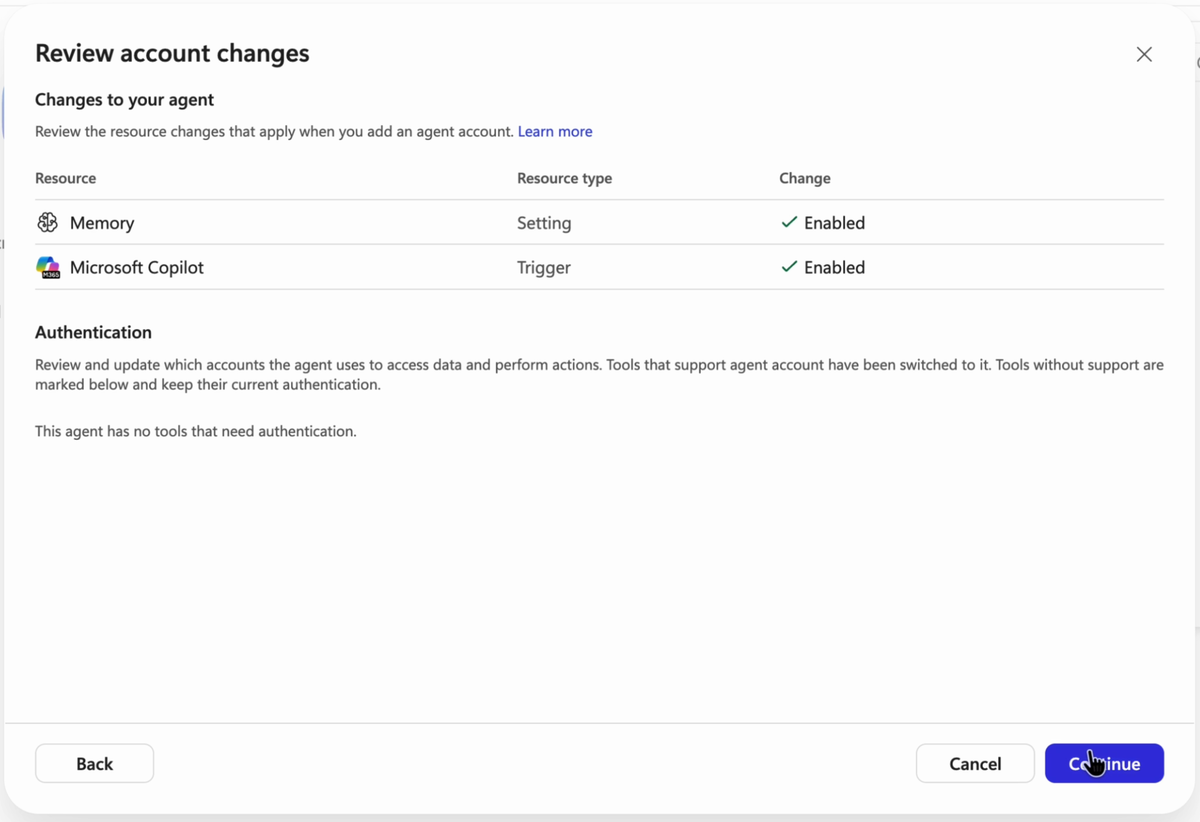1200x822 pixels.
Task: Click the Memory brain icon
Action: pos(48,222)
